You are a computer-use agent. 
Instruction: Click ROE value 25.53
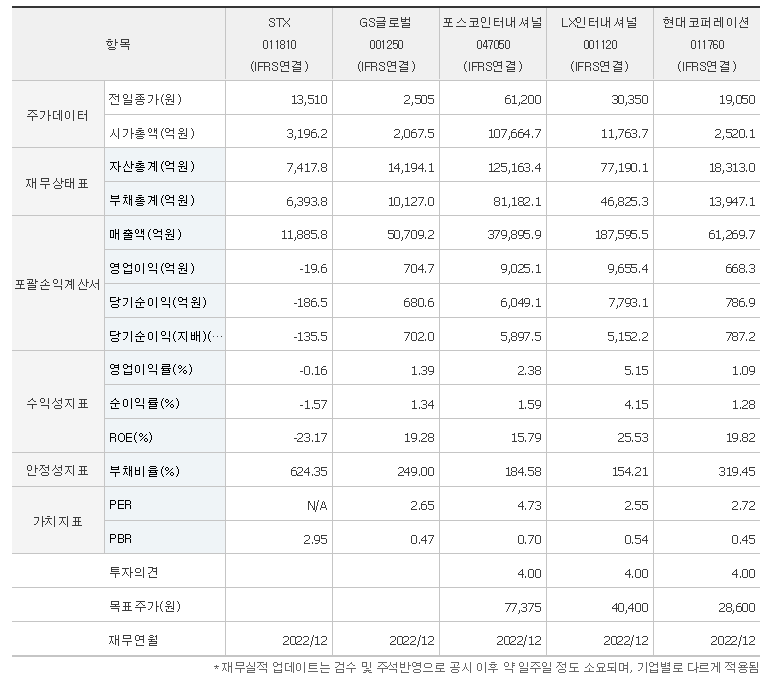[632, 437]
